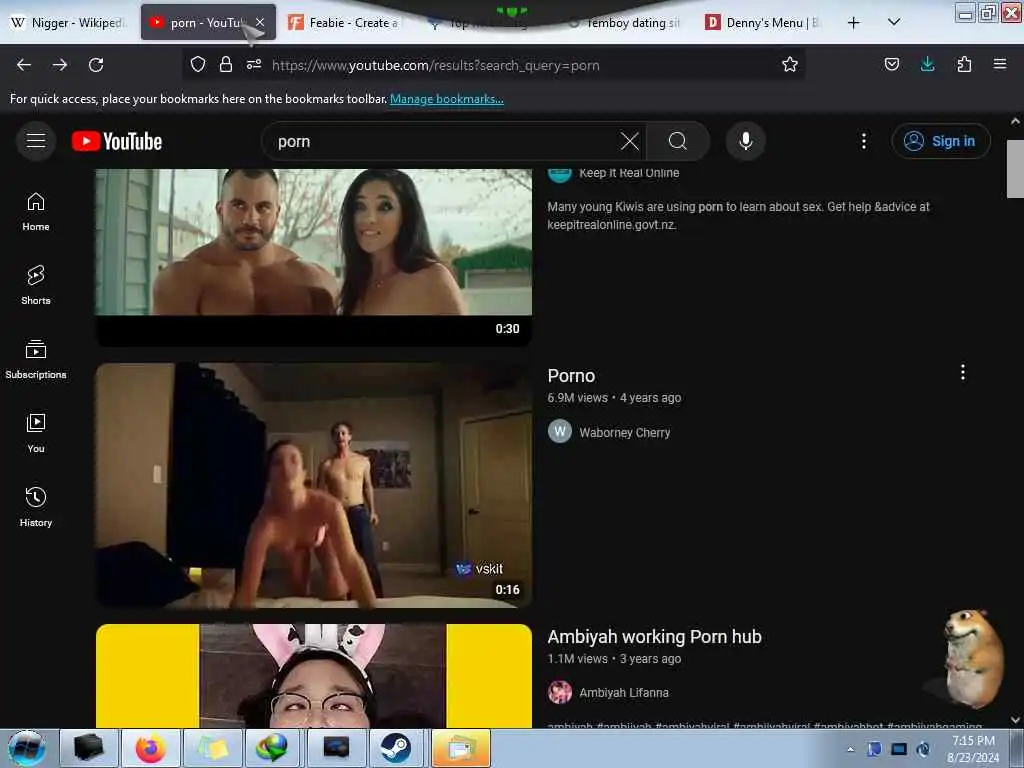Open action menu for Waborney Cherry video
The width and height of the screenshot is (1024, 768).
click(x=963, y=372)
